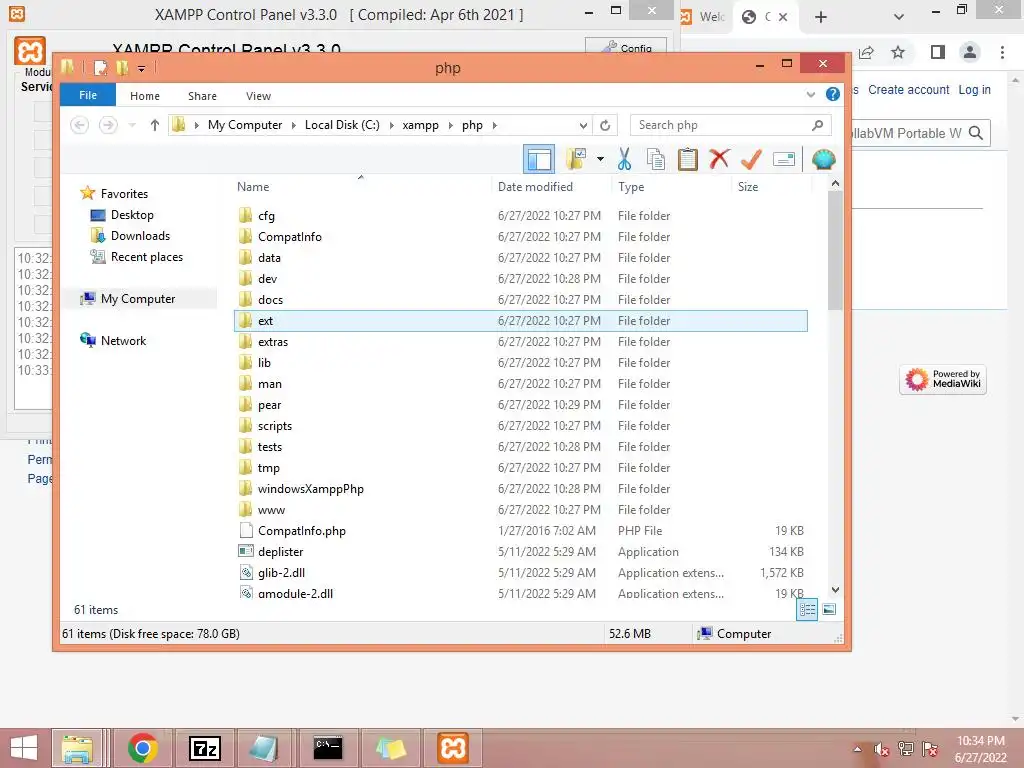Viewport: 1024px width, 768px height.
Task: Click in the Search php box
Action: click(730, 125)
